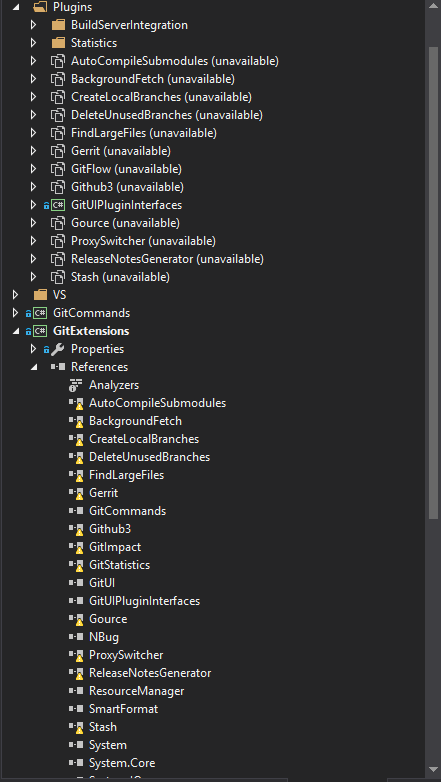Click the unavailable FindLargeFiles project icon
Screen dimensions: 441x782
58,133
